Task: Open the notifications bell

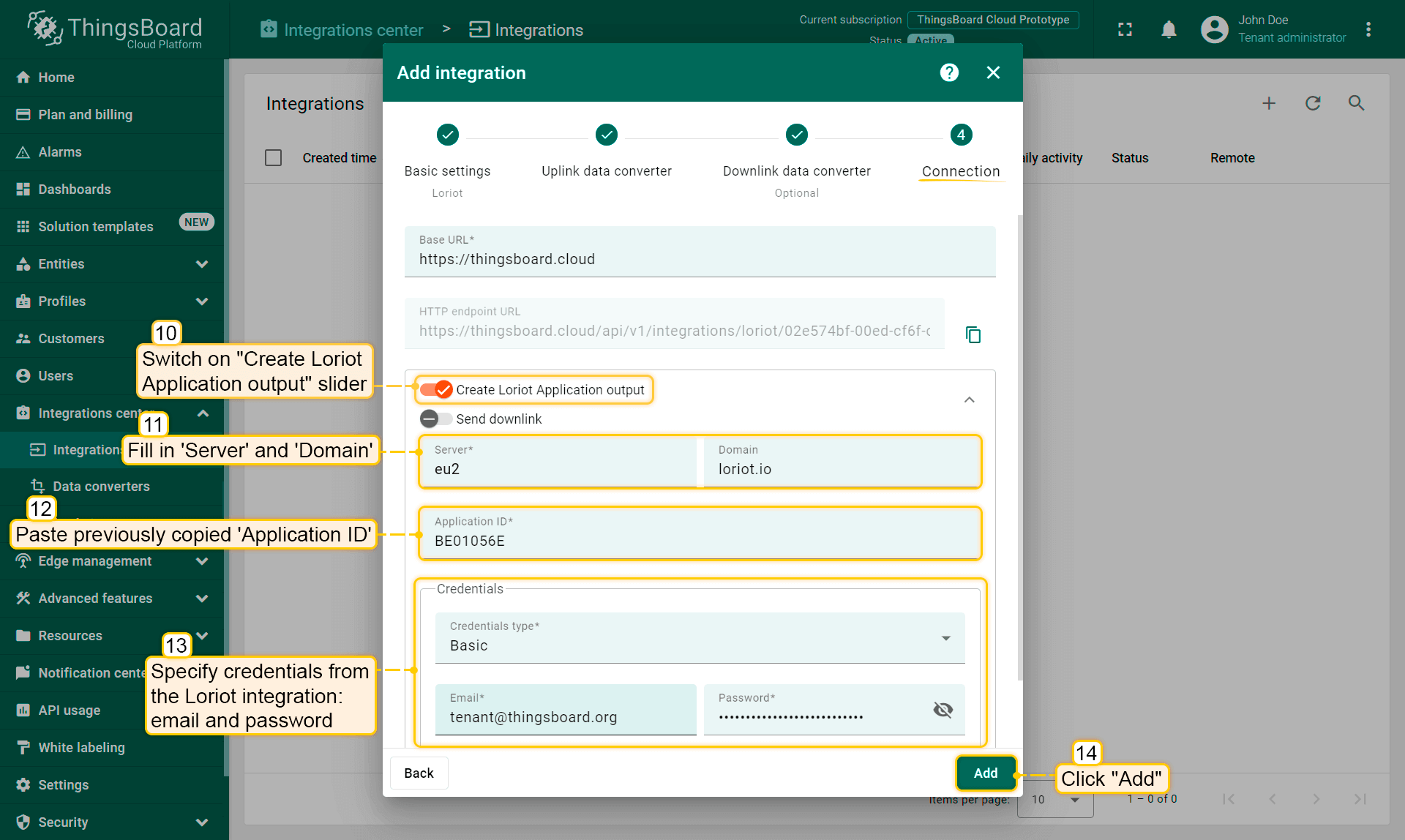Action: 1169,29
